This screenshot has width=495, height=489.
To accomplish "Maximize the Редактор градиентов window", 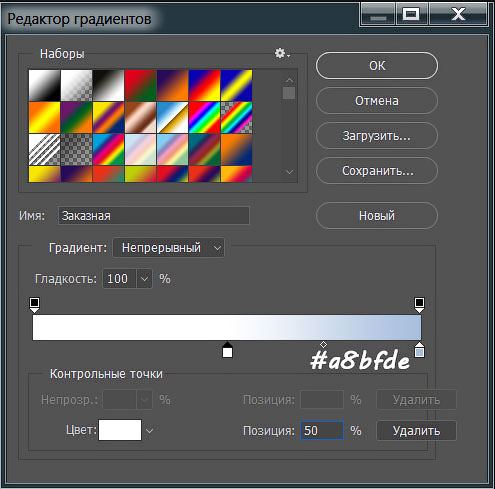I will [x=411, y=15].
